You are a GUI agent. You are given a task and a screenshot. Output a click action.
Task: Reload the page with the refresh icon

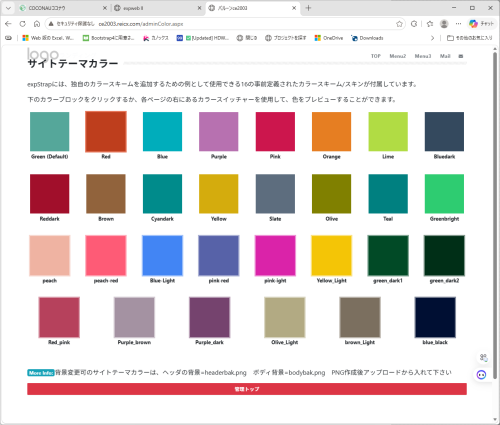pos(22,24)
